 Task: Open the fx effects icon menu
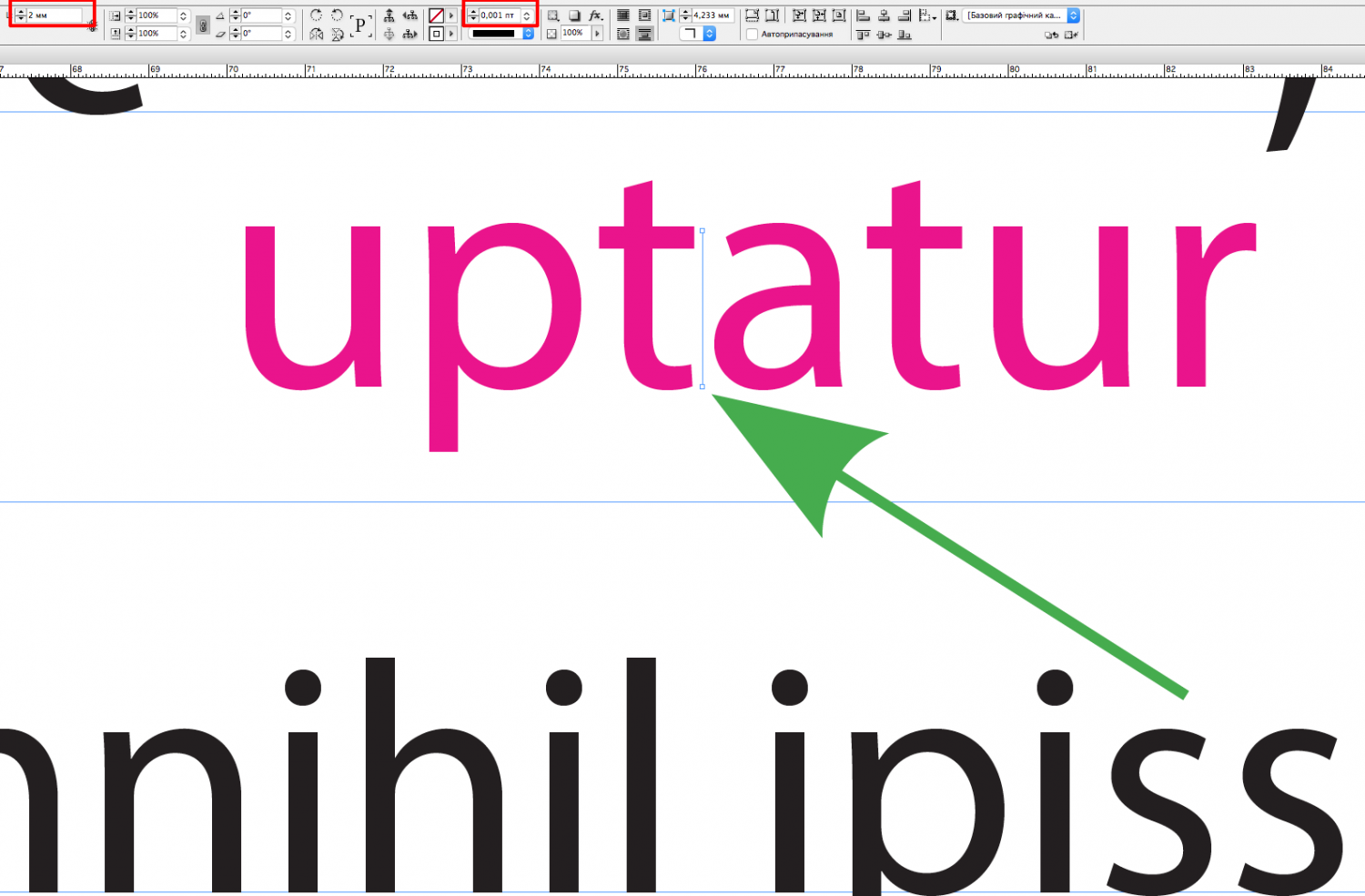595,15
